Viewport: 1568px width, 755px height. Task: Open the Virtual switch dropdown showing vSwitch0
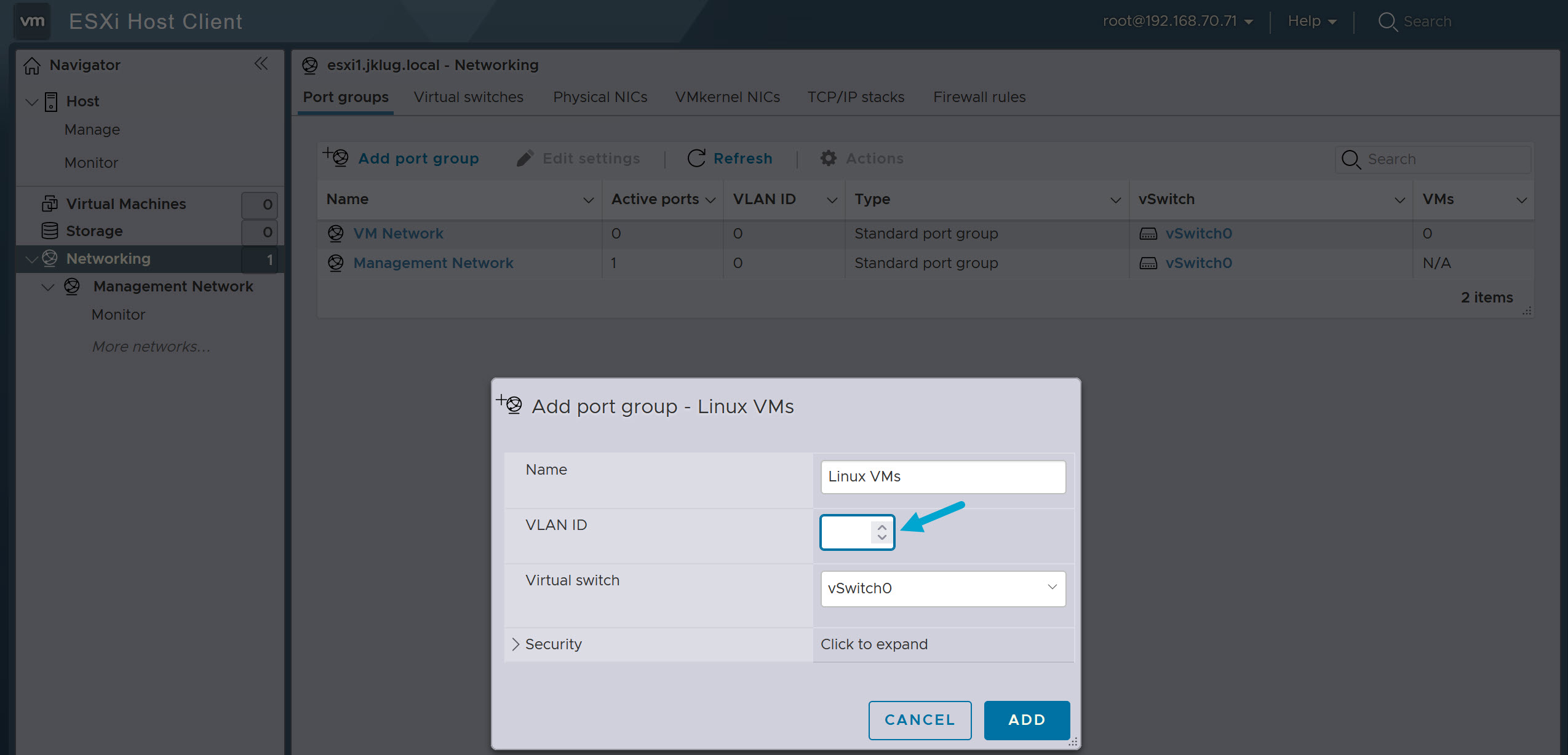[942, 588]
